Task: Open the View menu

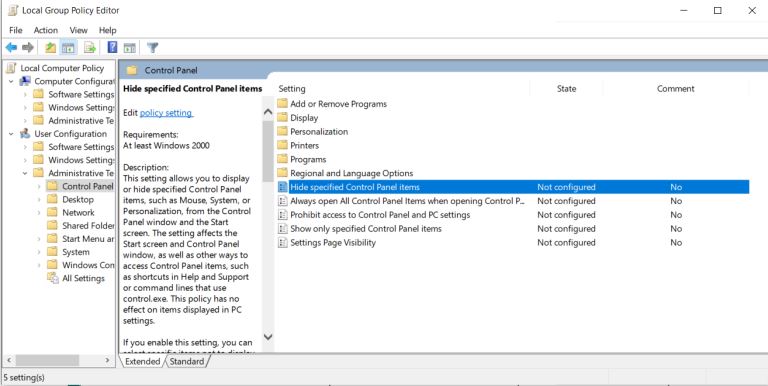Action: [x=78, y=30]
